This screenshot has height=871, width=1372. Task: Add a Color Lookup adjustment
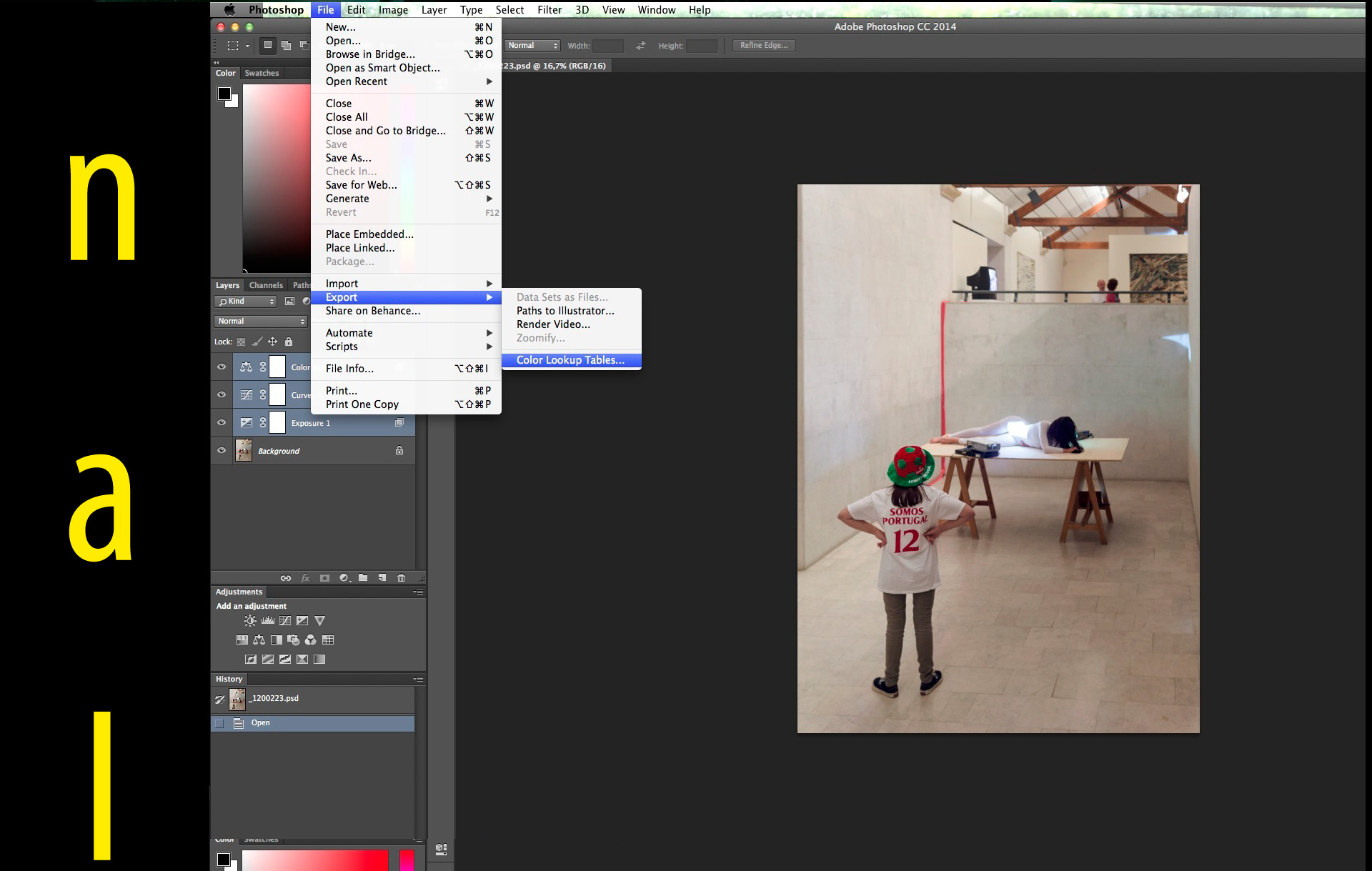point(328,640)
